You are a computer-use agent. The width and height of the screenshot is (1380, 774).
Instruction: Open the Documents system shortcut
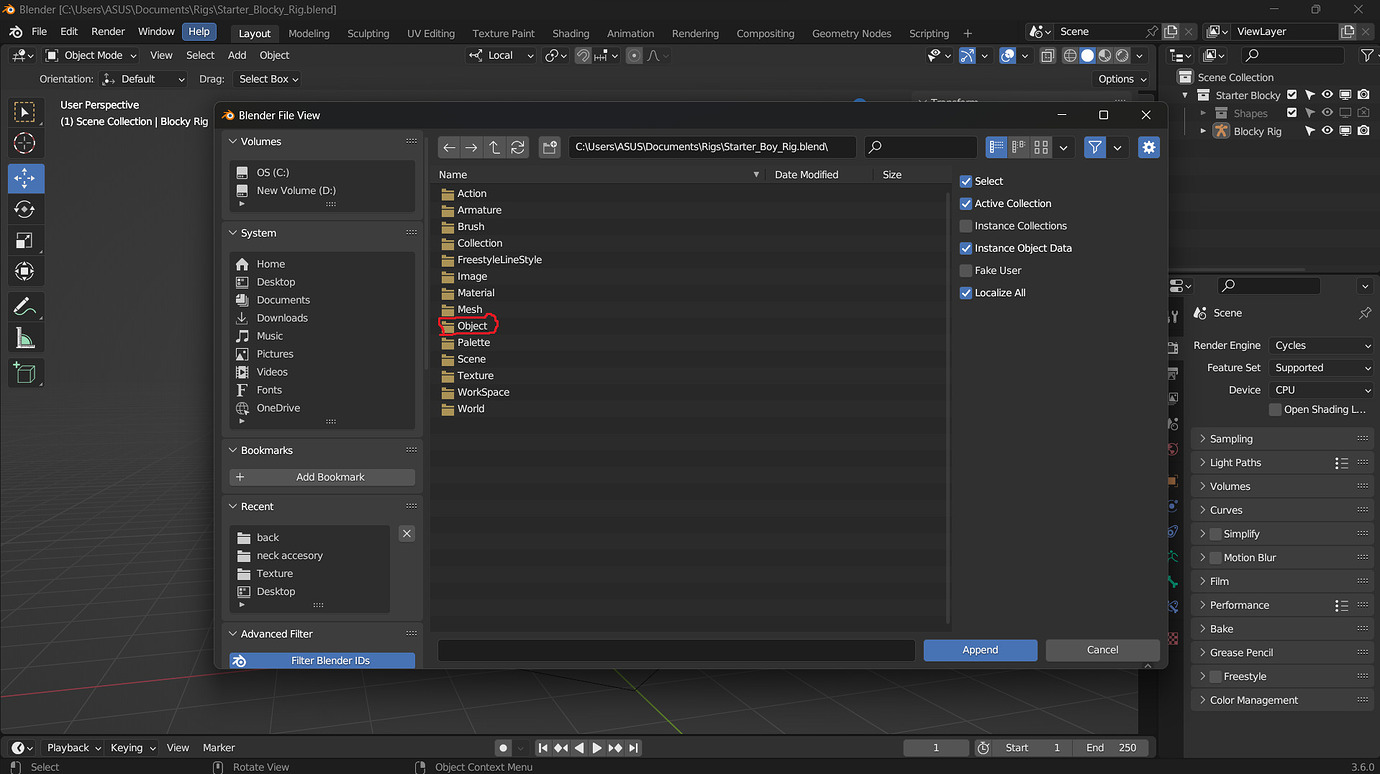[283, 300]
